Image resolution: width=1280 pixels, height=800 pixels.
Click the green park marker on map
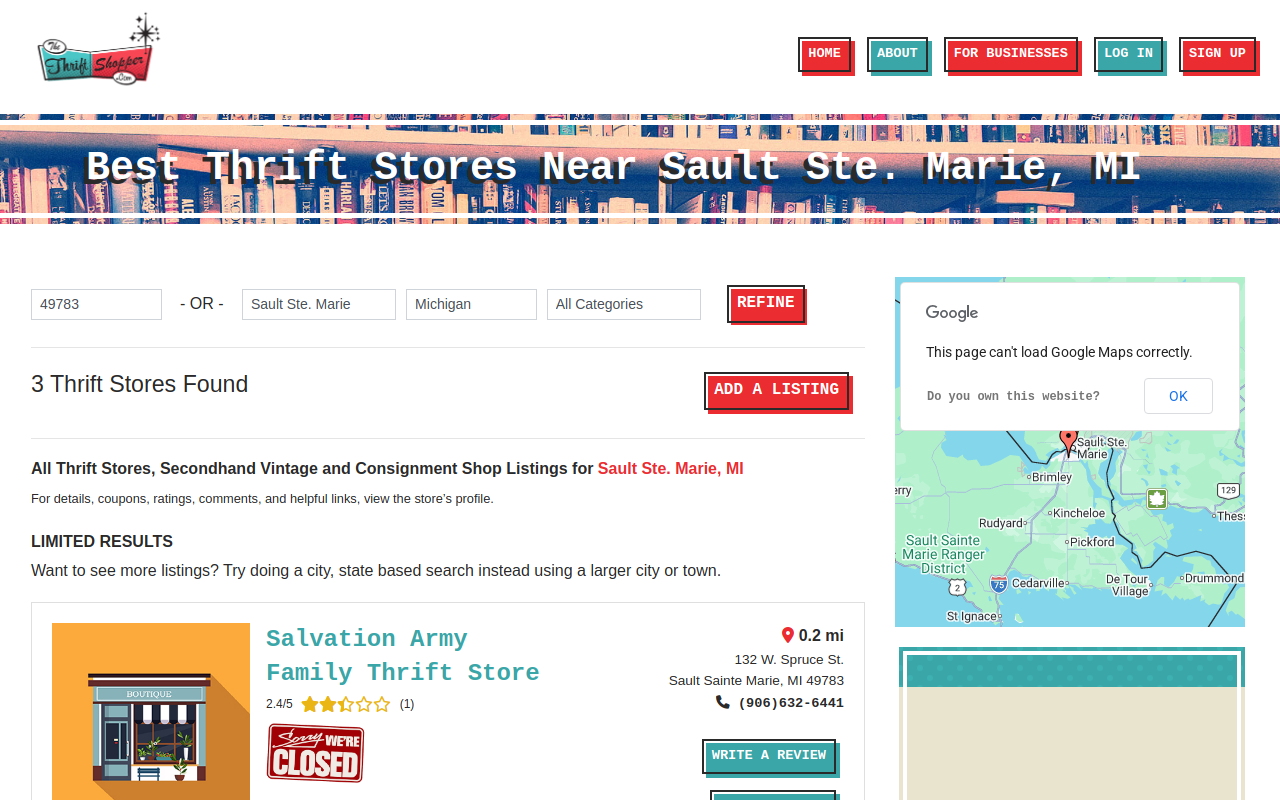click(1157, 499)
